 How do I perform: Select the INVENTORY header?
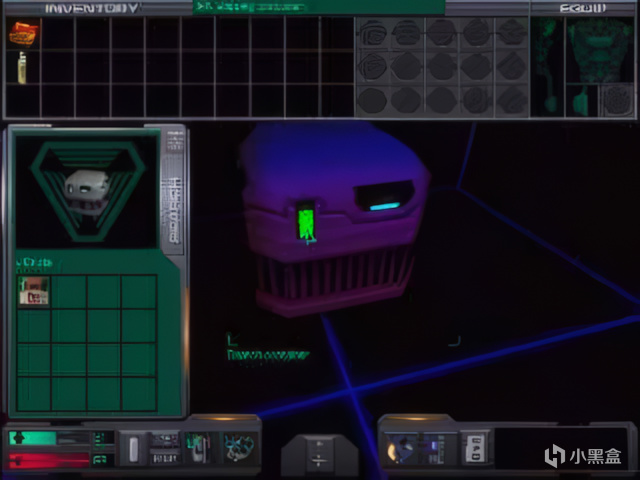(91, 8)
